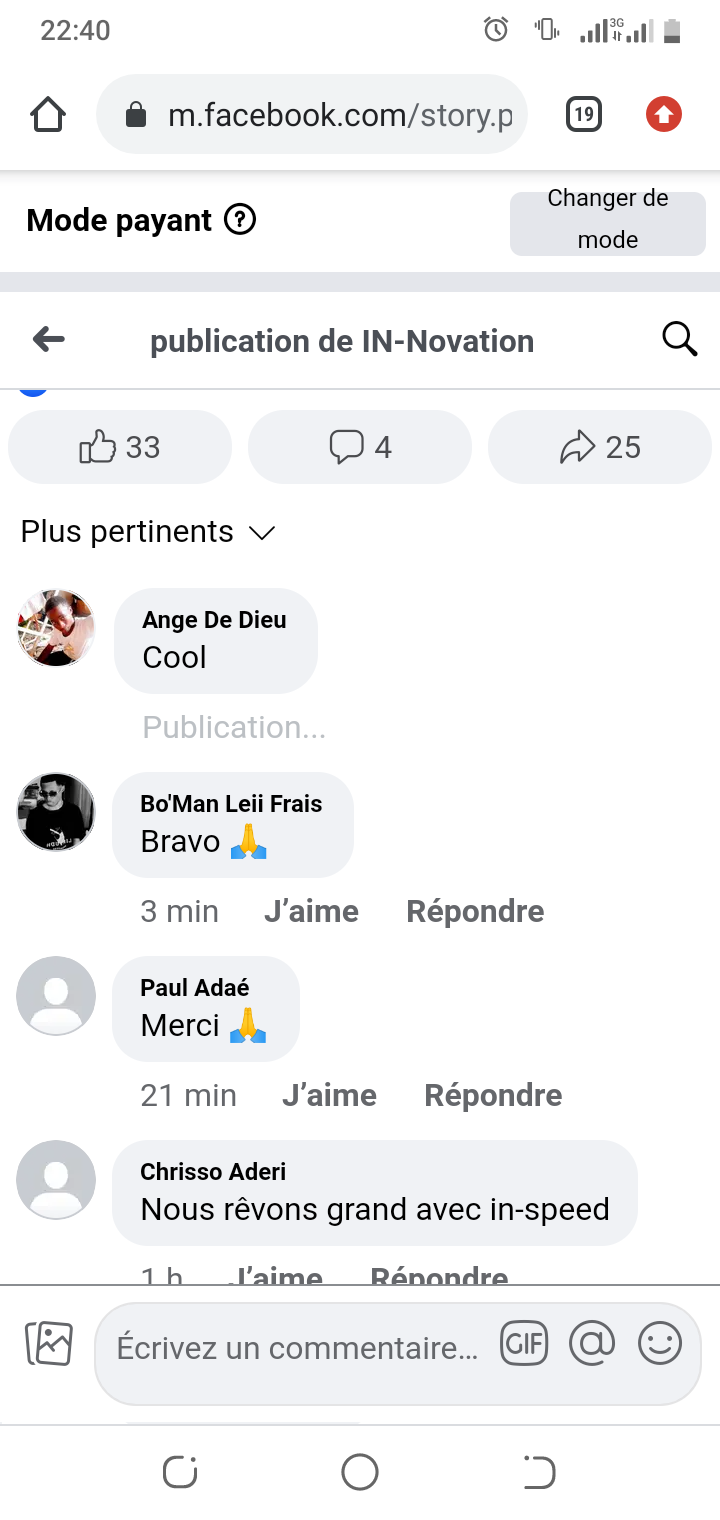
Task: Tap the browser home icon
Action: coord(48,115)
